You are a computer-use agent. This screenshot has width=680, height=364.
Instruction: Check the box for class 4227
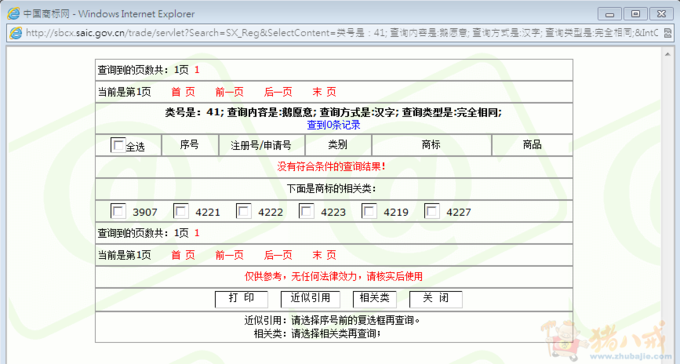point(432,211)
